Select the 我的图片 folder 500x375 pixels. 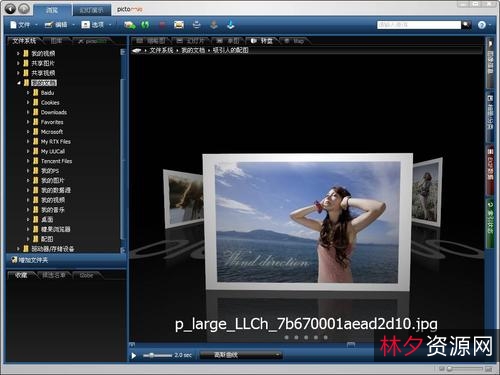tap(52, 180)
